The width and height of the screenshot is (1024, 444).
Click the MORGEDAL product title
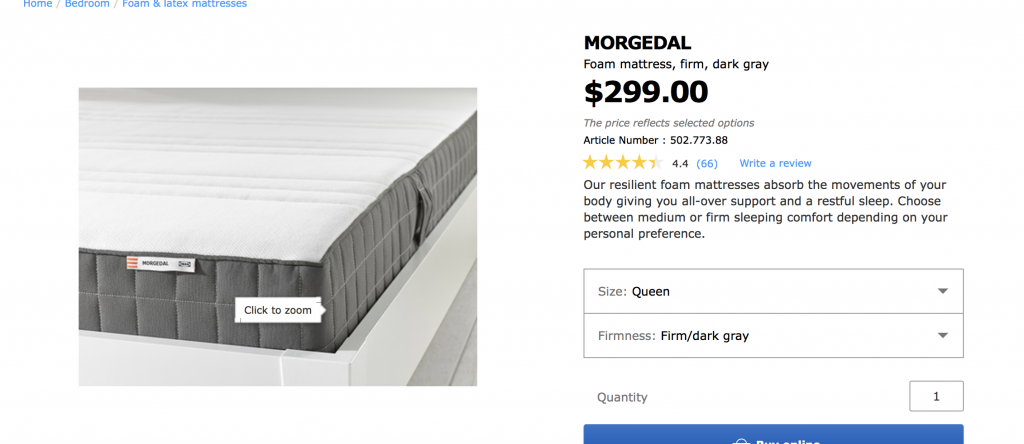tap(637, 43)
